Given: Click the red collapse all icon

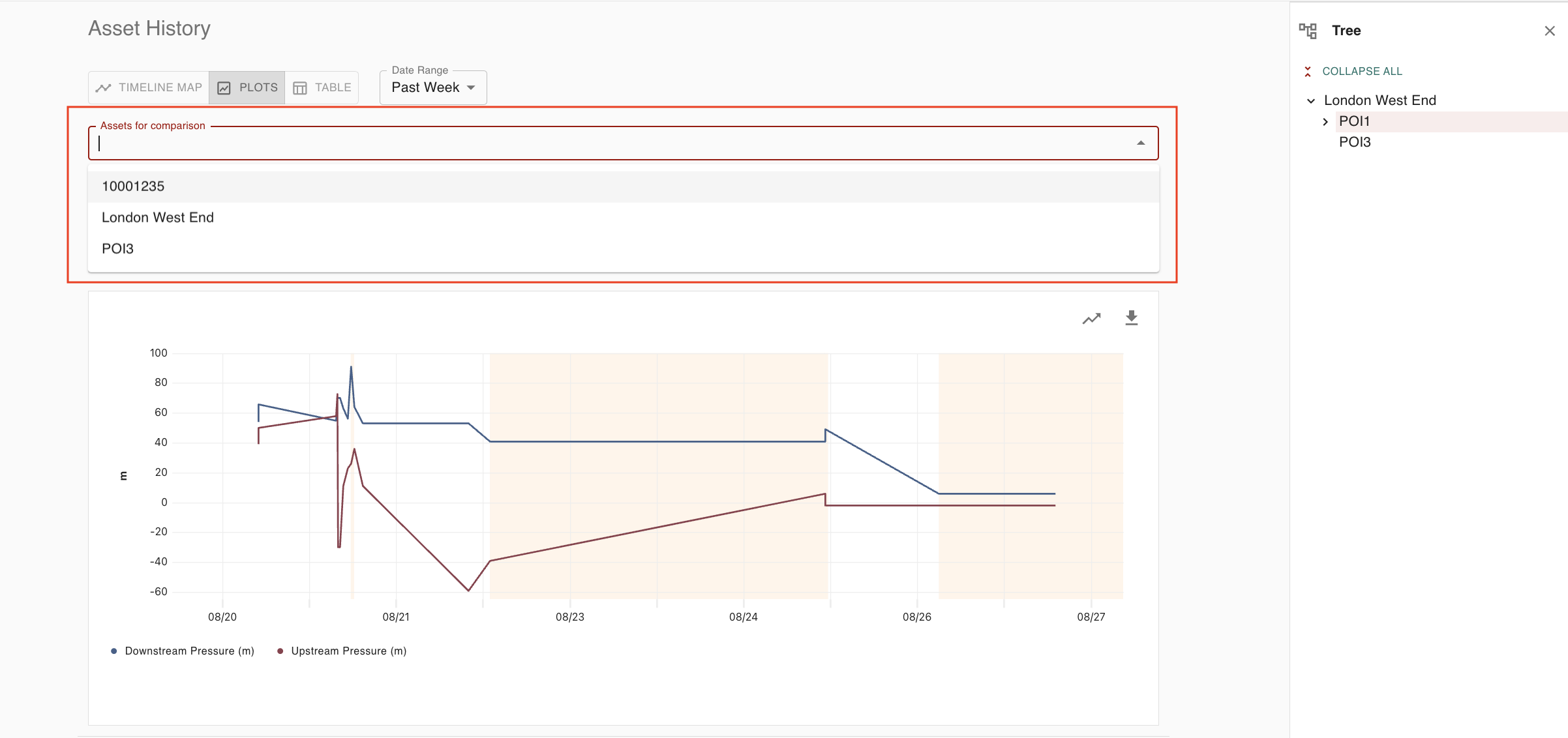Looking at the screenshot, I should pos(1308,72).
